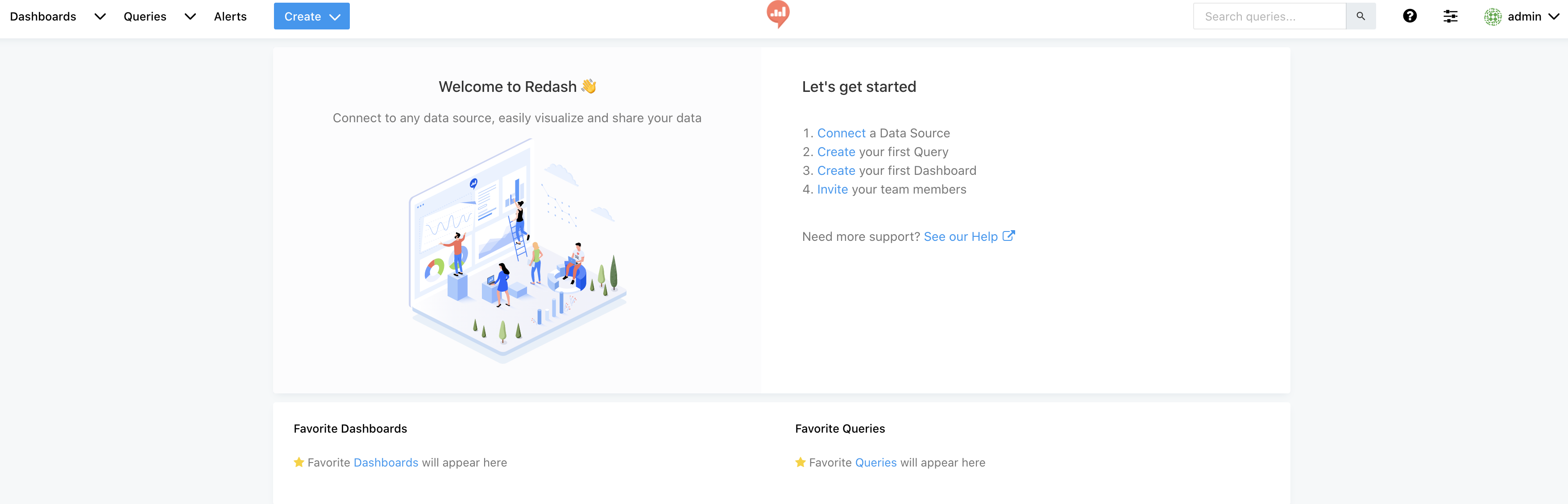Expand the Dashboards dropdown chevron
This screenshot has height=504, width=1568.
point(100,17)
